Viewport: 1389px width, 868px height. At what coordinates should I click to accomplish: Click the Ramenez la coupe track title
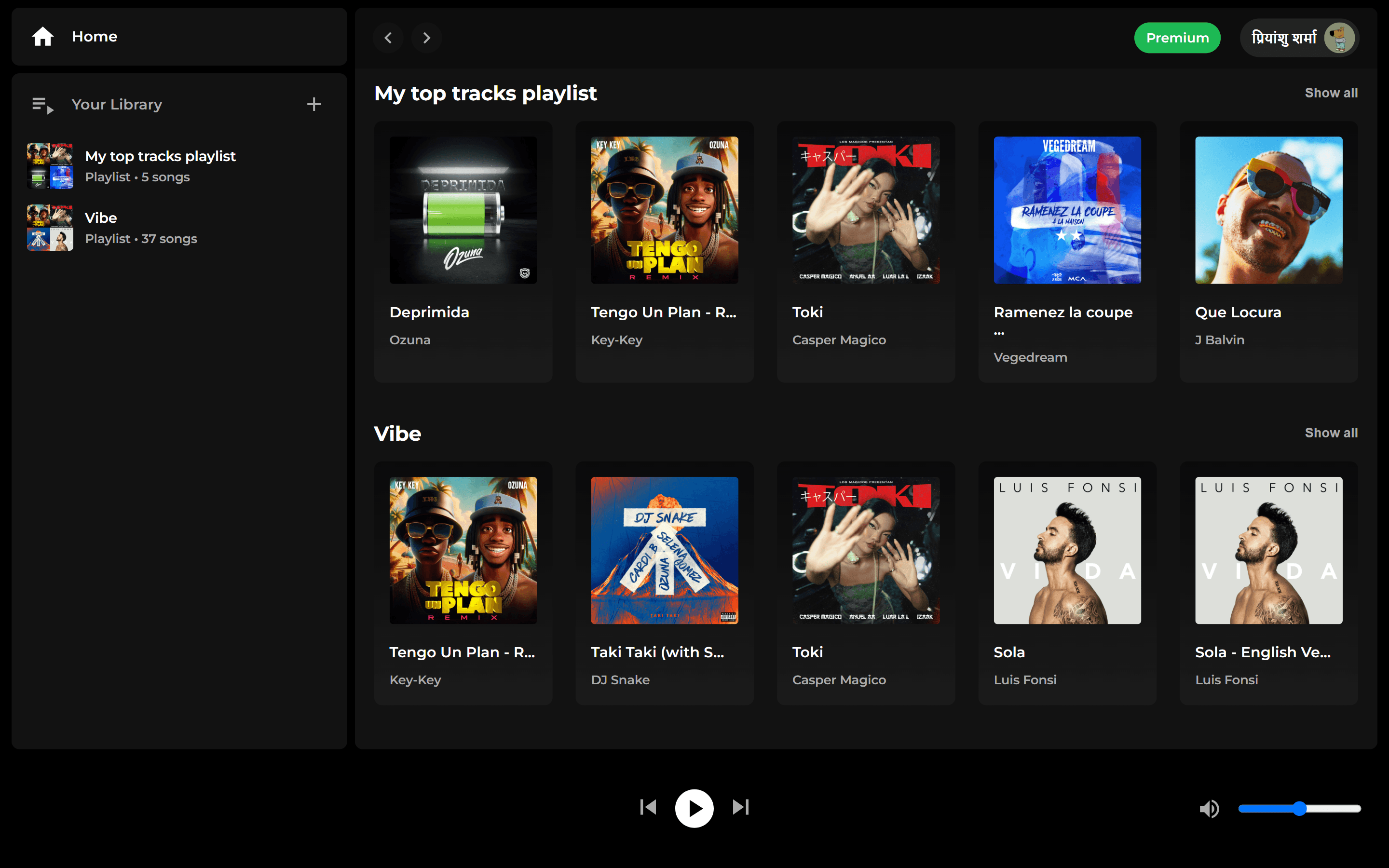[1063, 321]
